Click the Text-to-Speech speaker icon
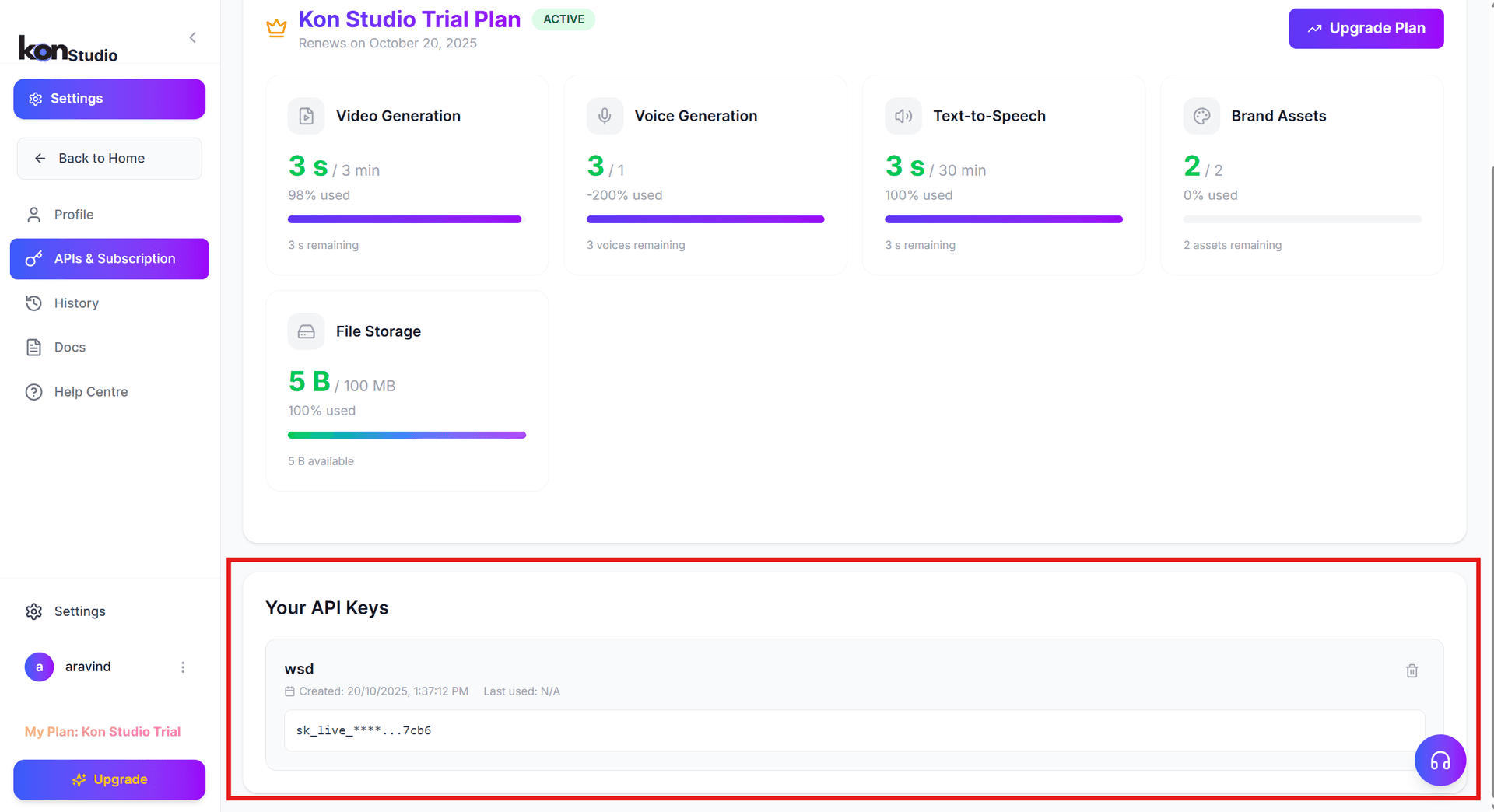This screenshot has height=812, width=1494. pos(903,115)
